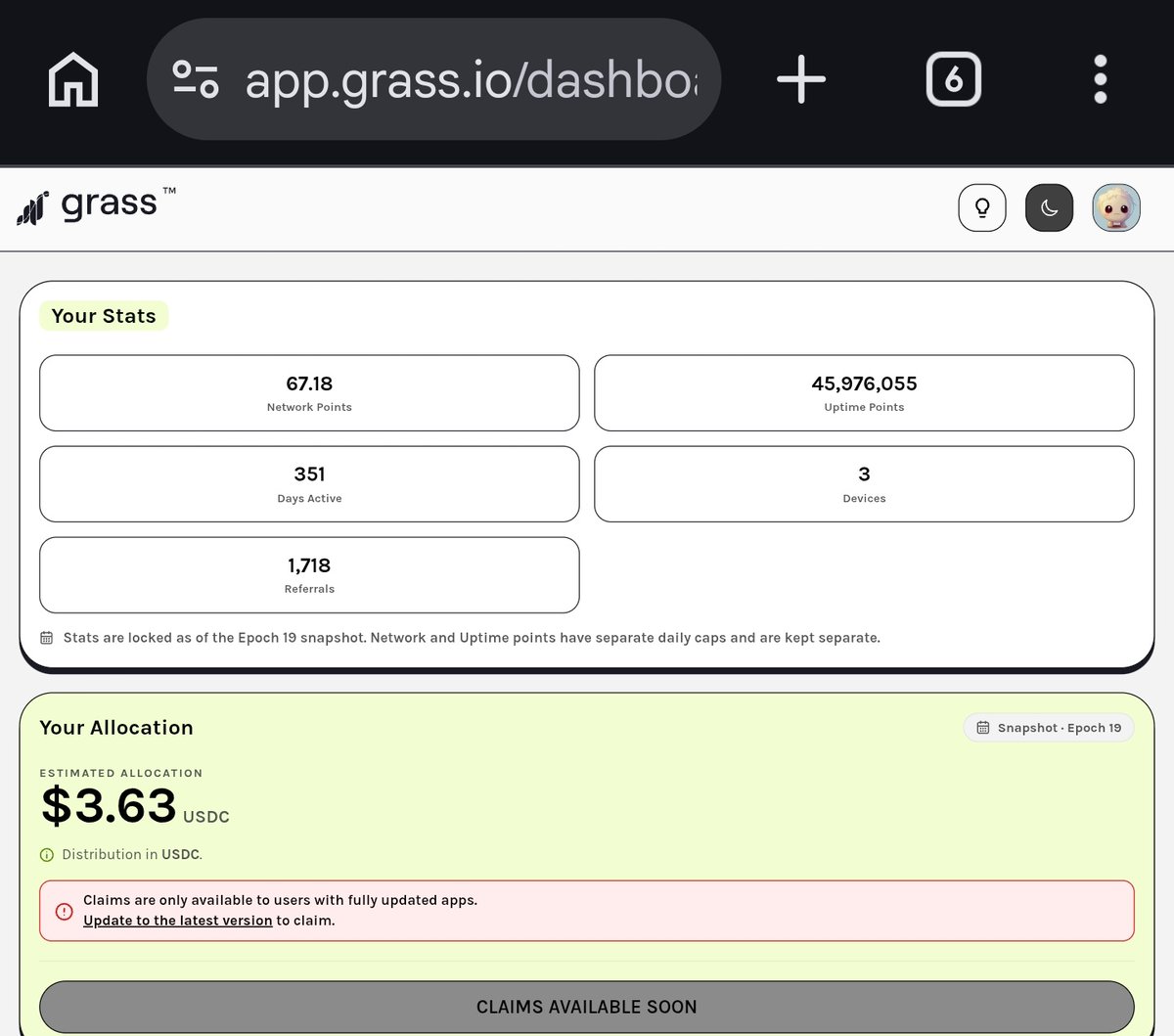Viewport: 1174px width, 1036px height.
Task: Select the 3 Devices card
Action: coord(864,483)
